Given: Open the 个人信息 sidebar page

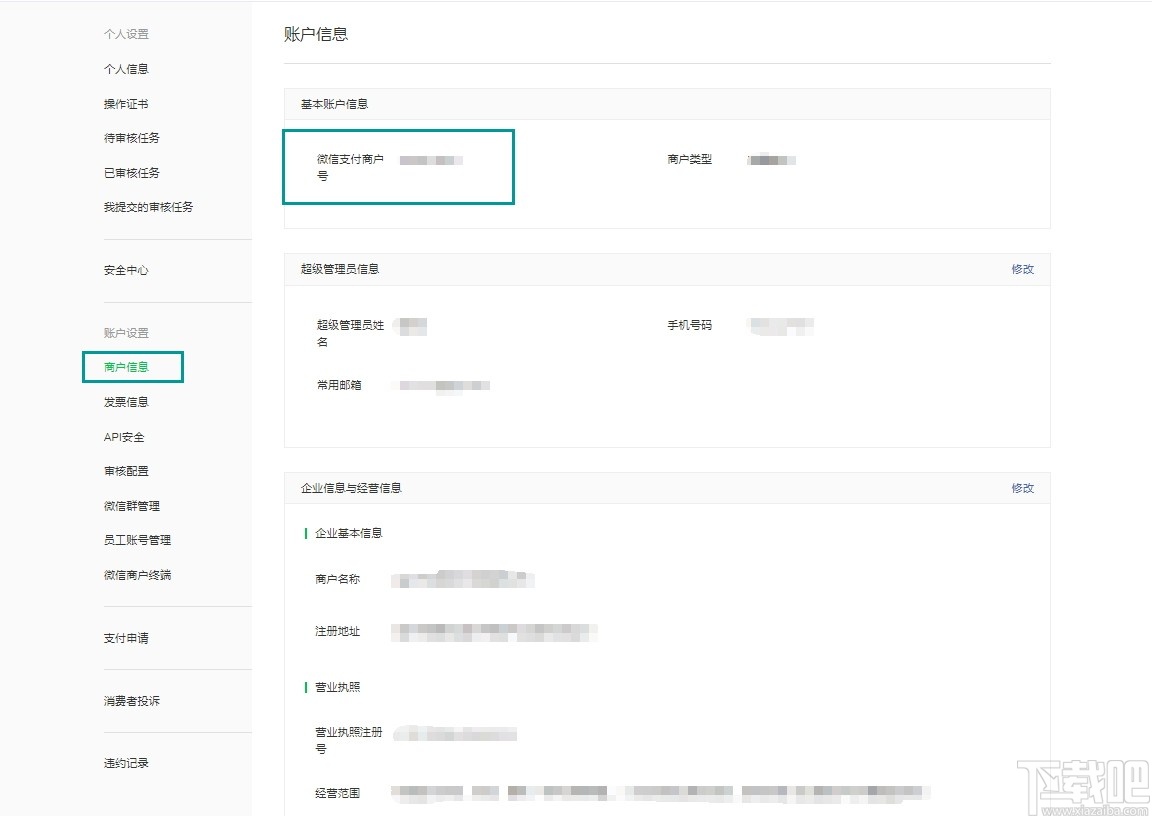Looking at the screenshot, I should [x=124, y=68].
